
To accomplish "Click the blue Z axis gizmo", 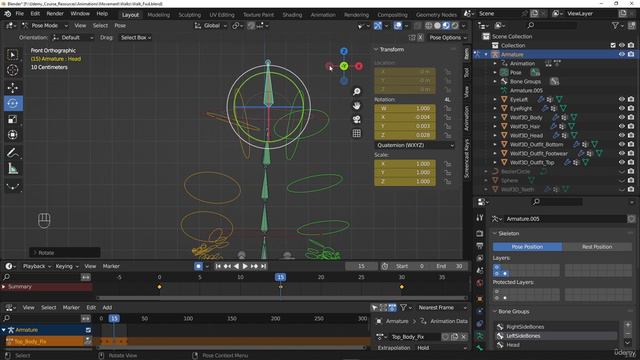I will point(344,51).
